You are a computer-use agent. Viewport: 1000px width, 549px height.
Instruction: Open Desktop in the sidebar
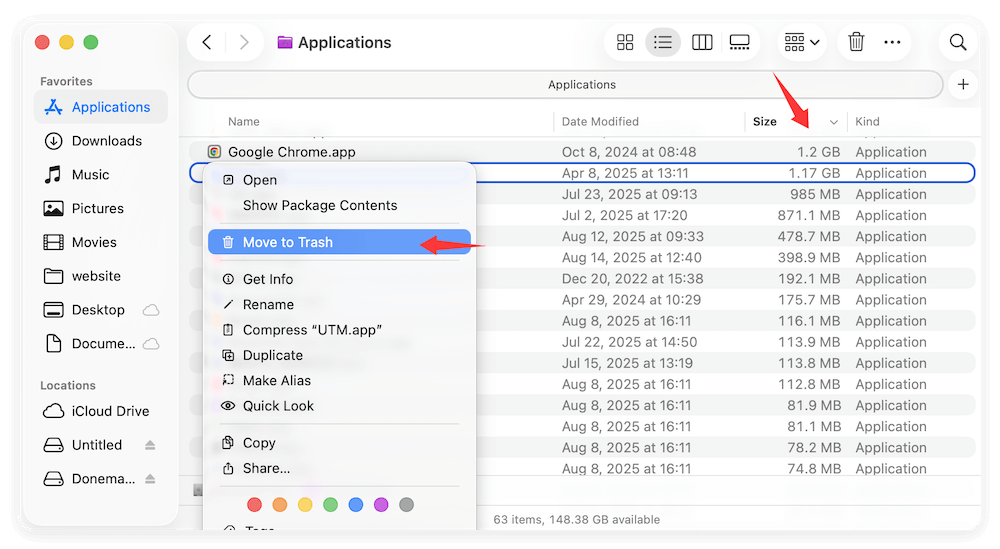click(101, 309)
